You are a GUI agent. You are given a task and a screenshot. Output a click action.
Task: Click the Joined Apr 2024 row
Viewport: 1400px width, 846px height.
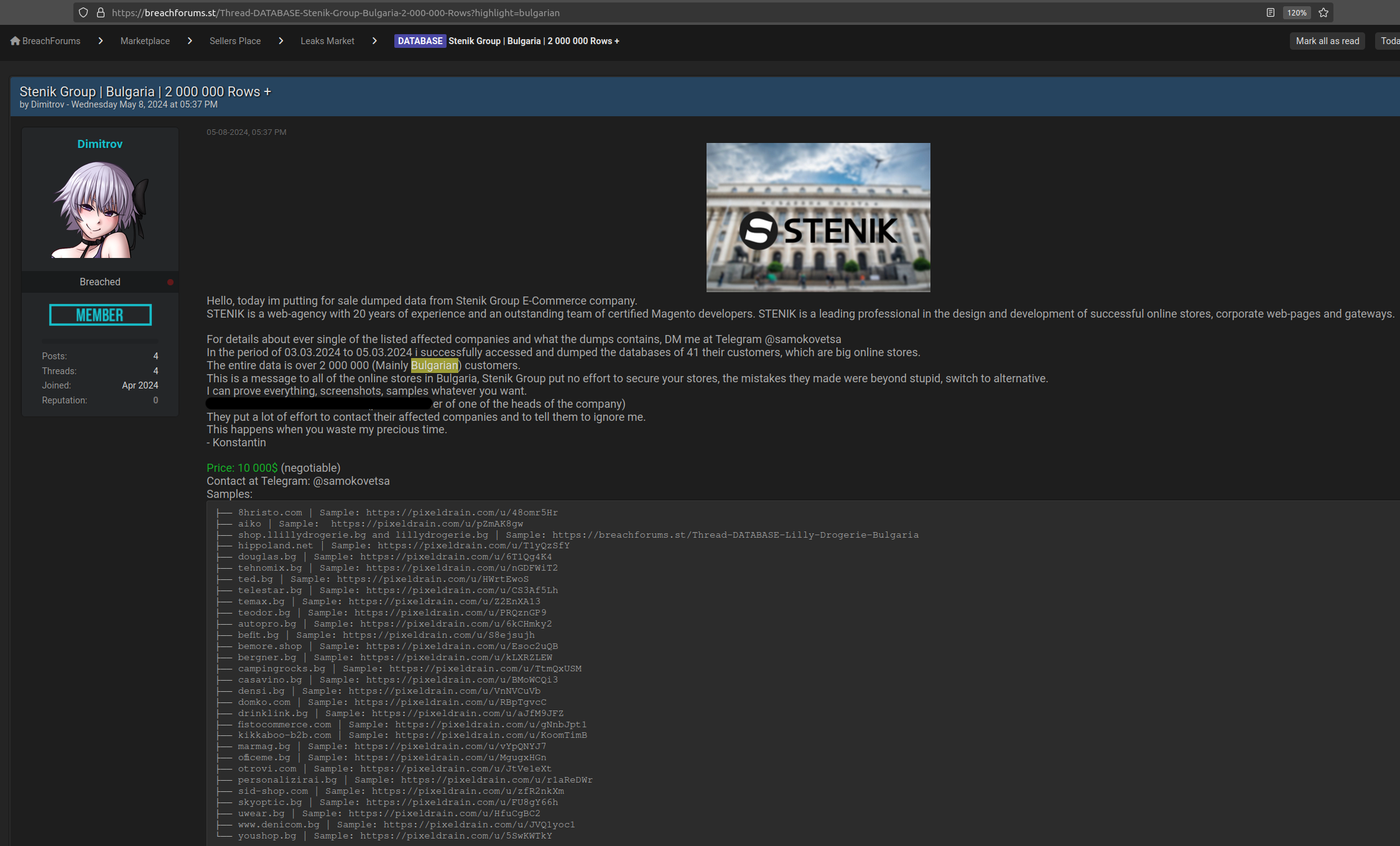coord(100,385)
